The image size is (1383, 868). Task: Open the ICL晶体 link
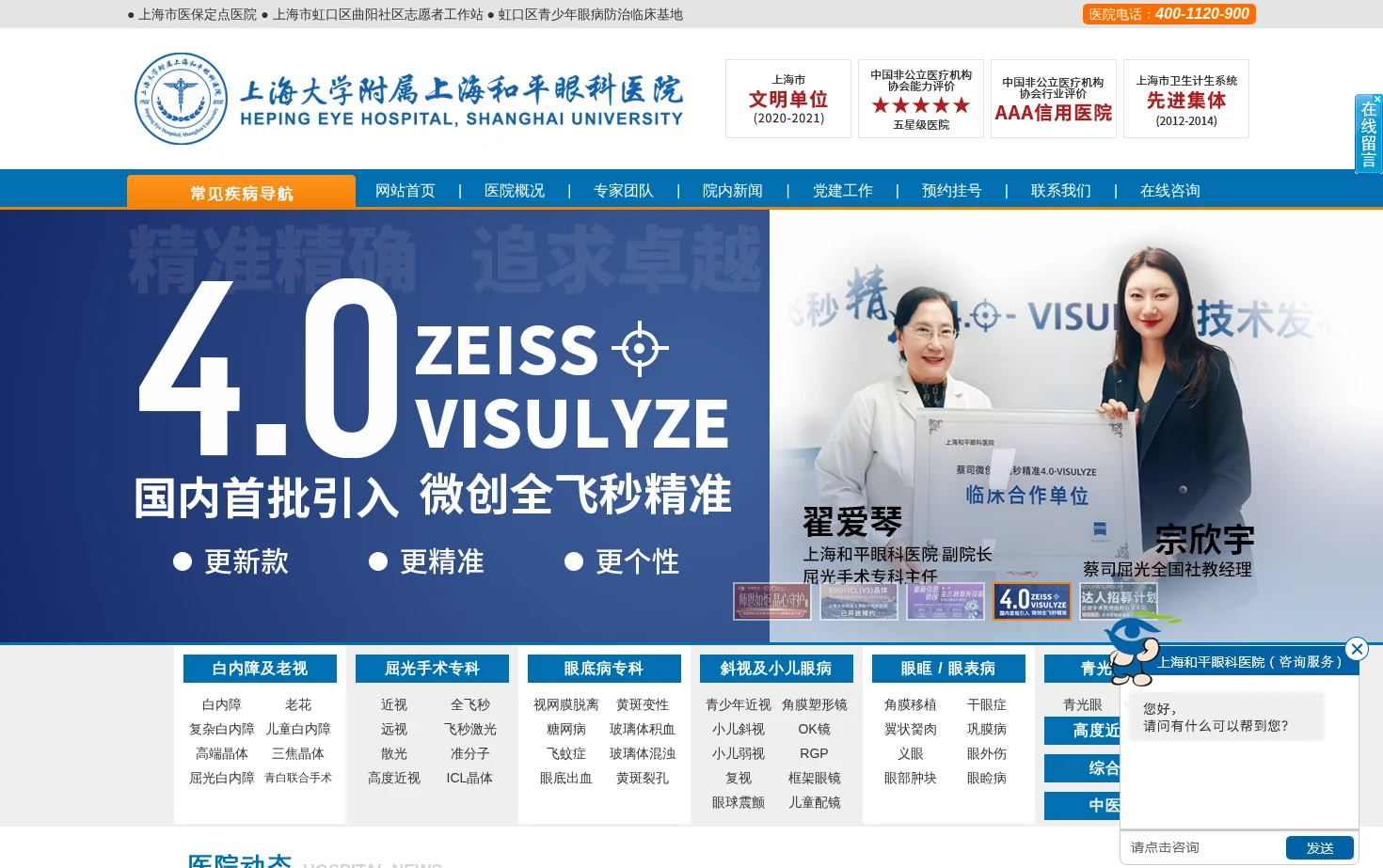coord(469,778)
